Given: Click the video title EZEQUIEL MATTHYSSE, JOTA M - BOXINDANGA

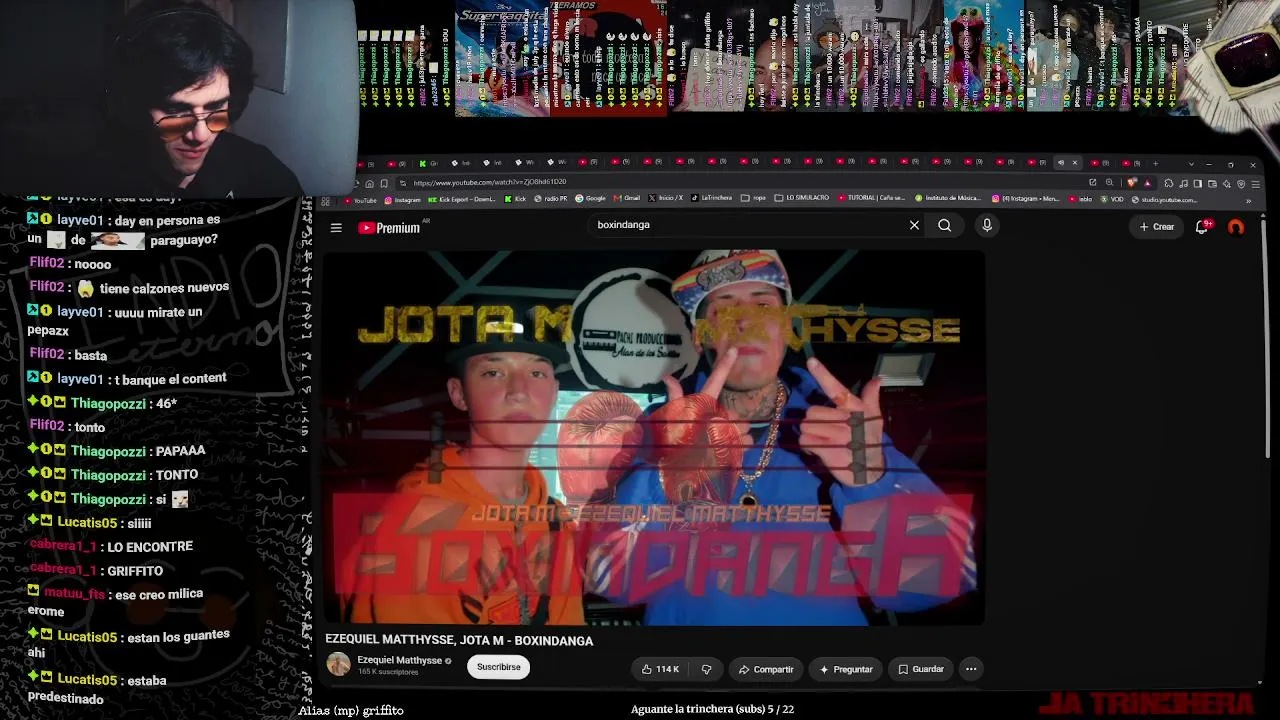Looking at the screenshot, I should pyautogui.click(x=459, y=641).
